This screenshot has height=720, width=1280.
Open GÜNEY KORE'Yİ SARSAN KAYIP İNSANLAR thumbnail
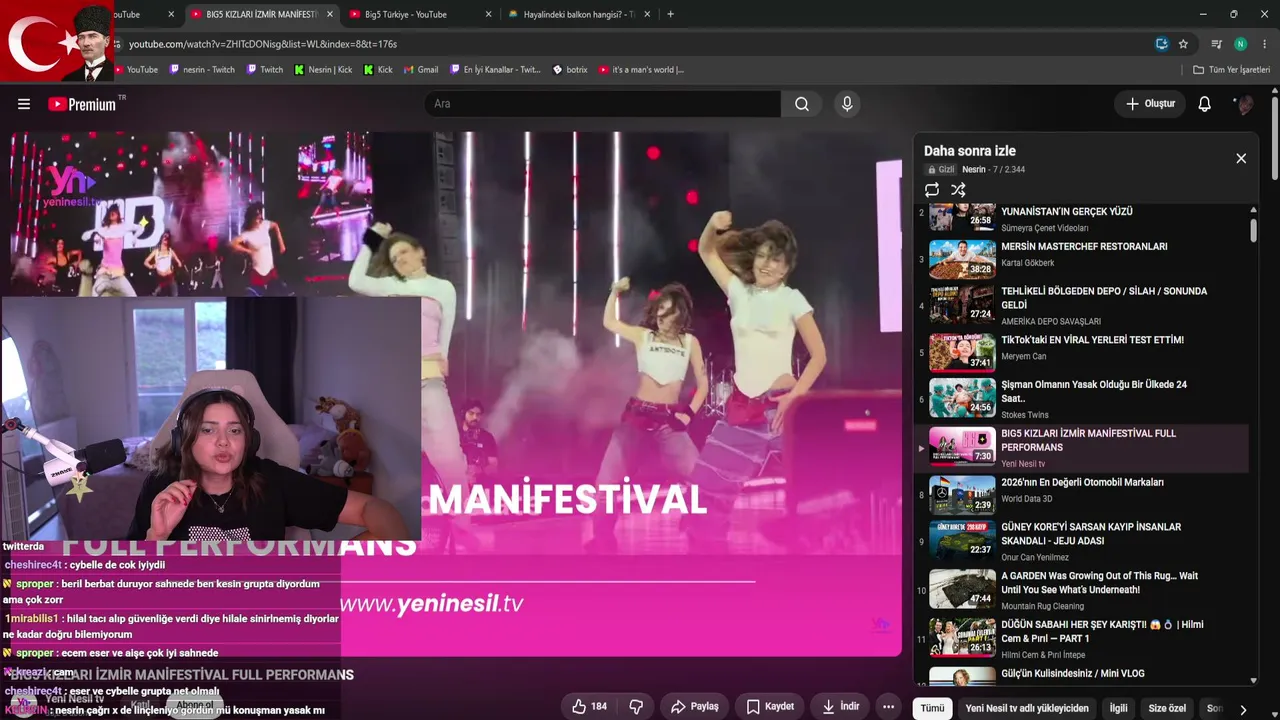[x=962, y=540]
